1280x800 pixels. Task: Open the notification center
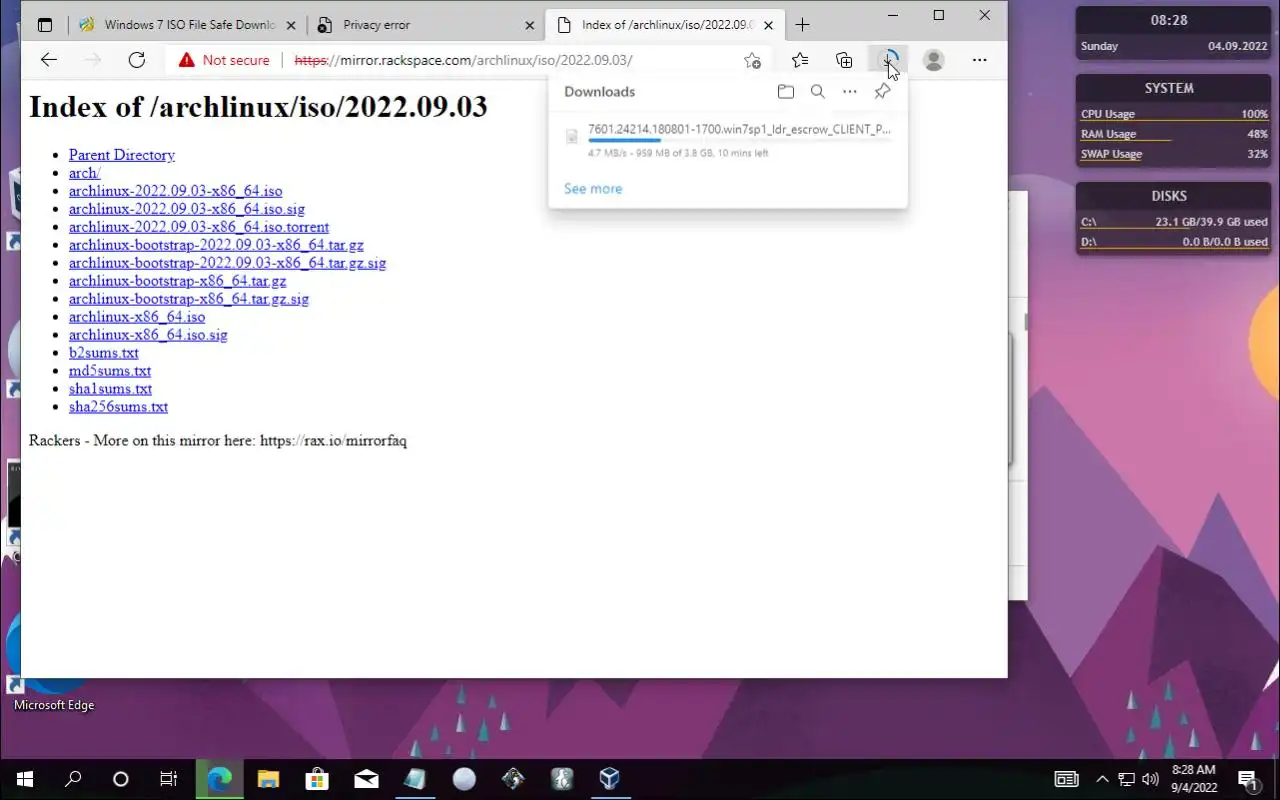pyautogui.click(x=1248, y=779)
